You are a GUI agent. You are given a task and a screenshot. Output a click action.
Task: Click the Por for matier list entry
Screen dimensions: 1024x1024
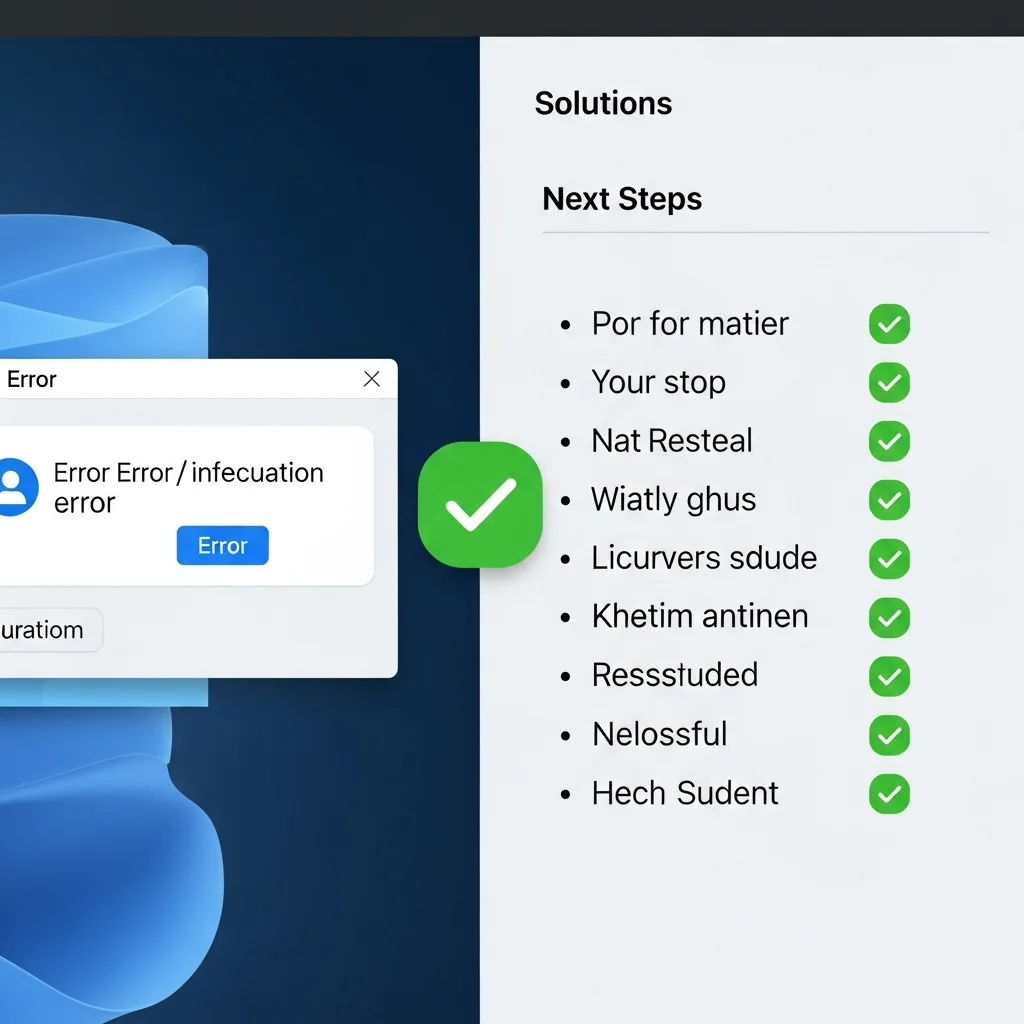(689, 323)
